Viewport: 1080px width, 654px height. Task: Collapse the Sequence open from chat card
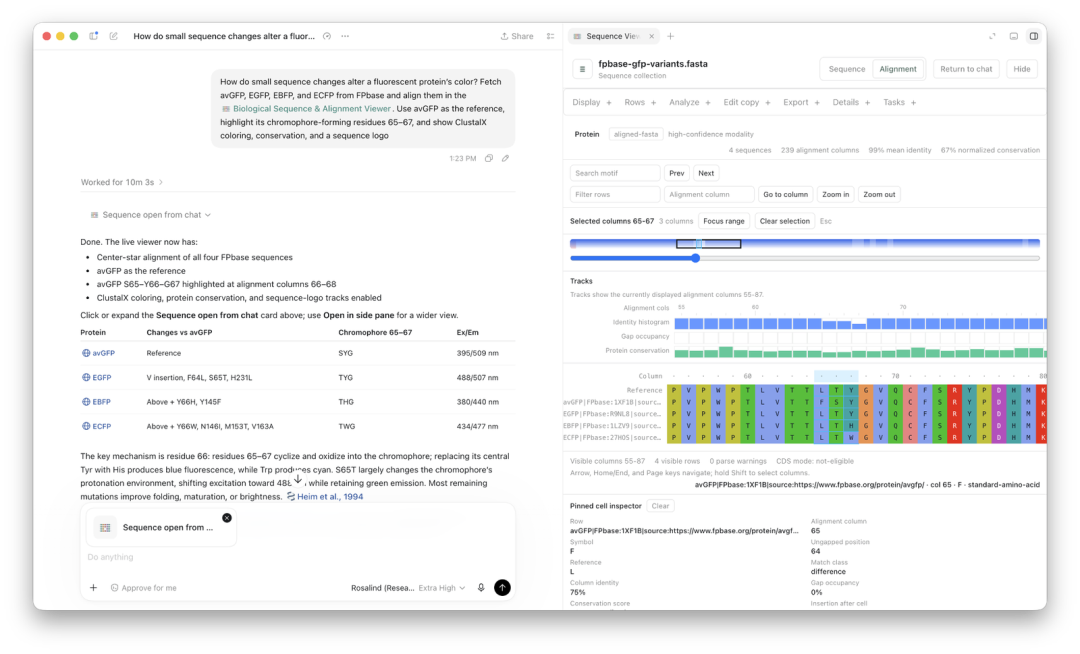pos(150,215)
